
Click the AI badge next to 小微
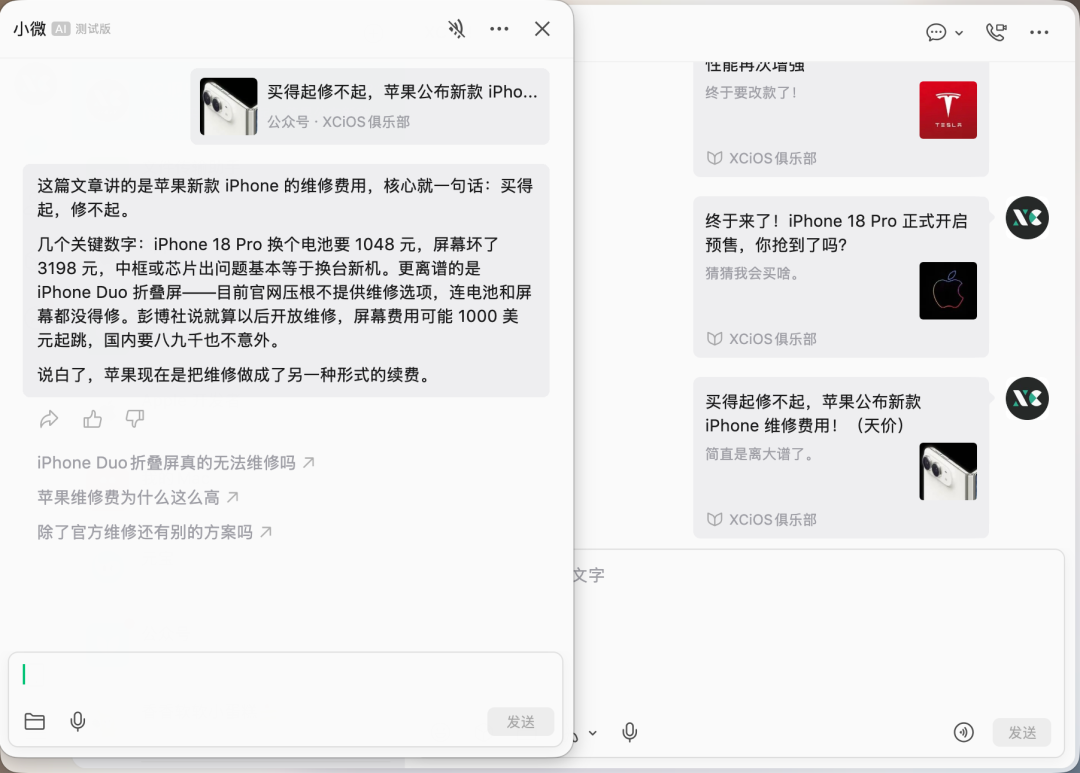(61, 29)
